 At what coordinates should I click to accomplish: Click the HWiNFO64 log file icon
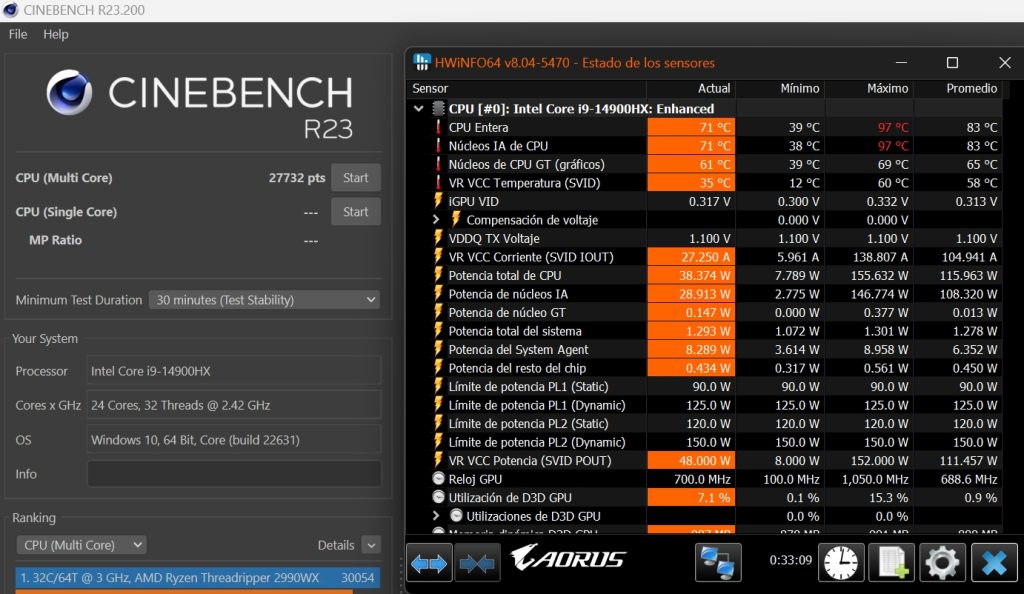pos(891,562)
